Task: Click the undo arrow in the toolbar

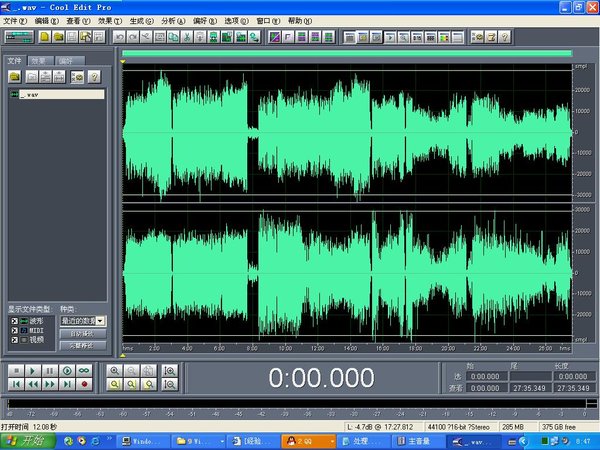Action: pos(119,37)
